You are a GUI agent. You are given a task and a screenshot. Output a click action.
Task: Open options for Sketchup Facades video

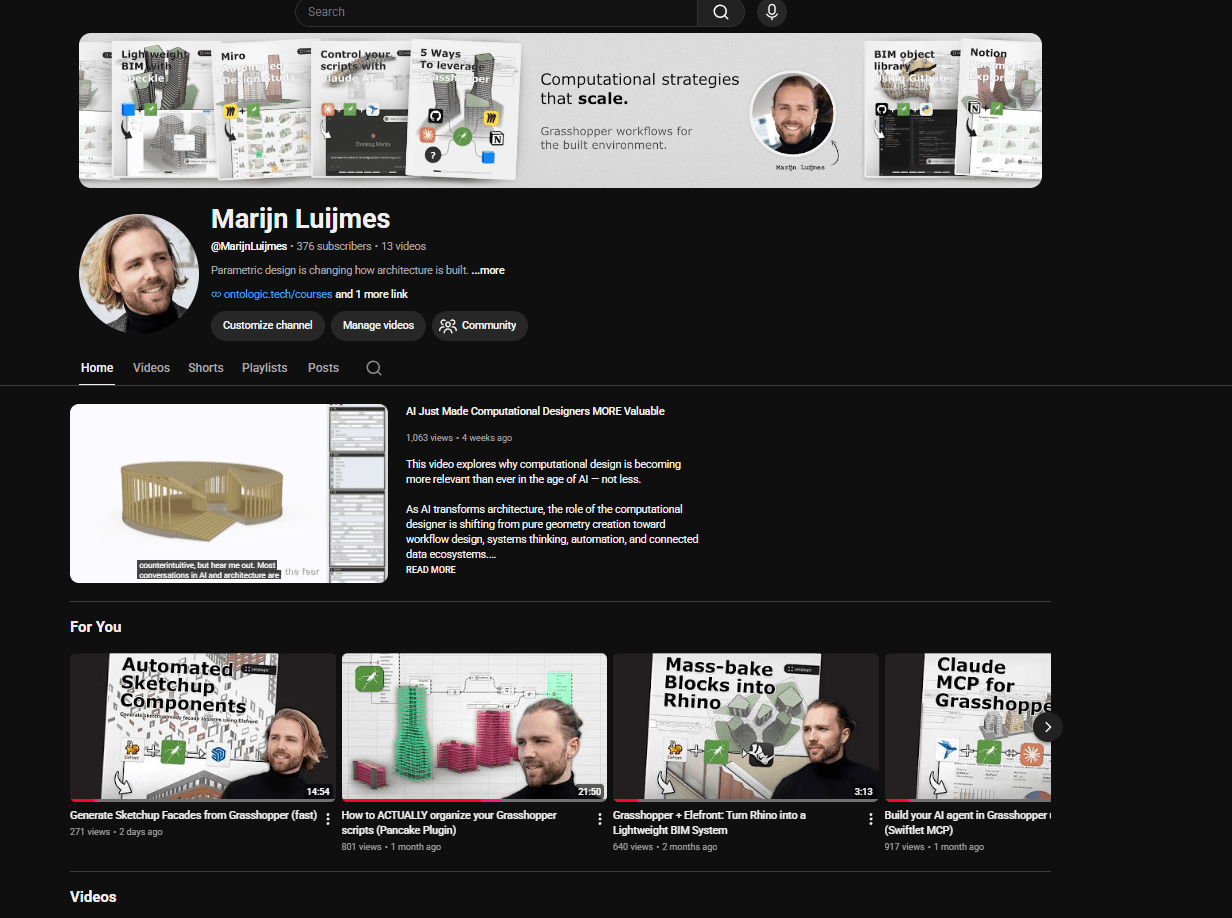click(x=327, y=819)
